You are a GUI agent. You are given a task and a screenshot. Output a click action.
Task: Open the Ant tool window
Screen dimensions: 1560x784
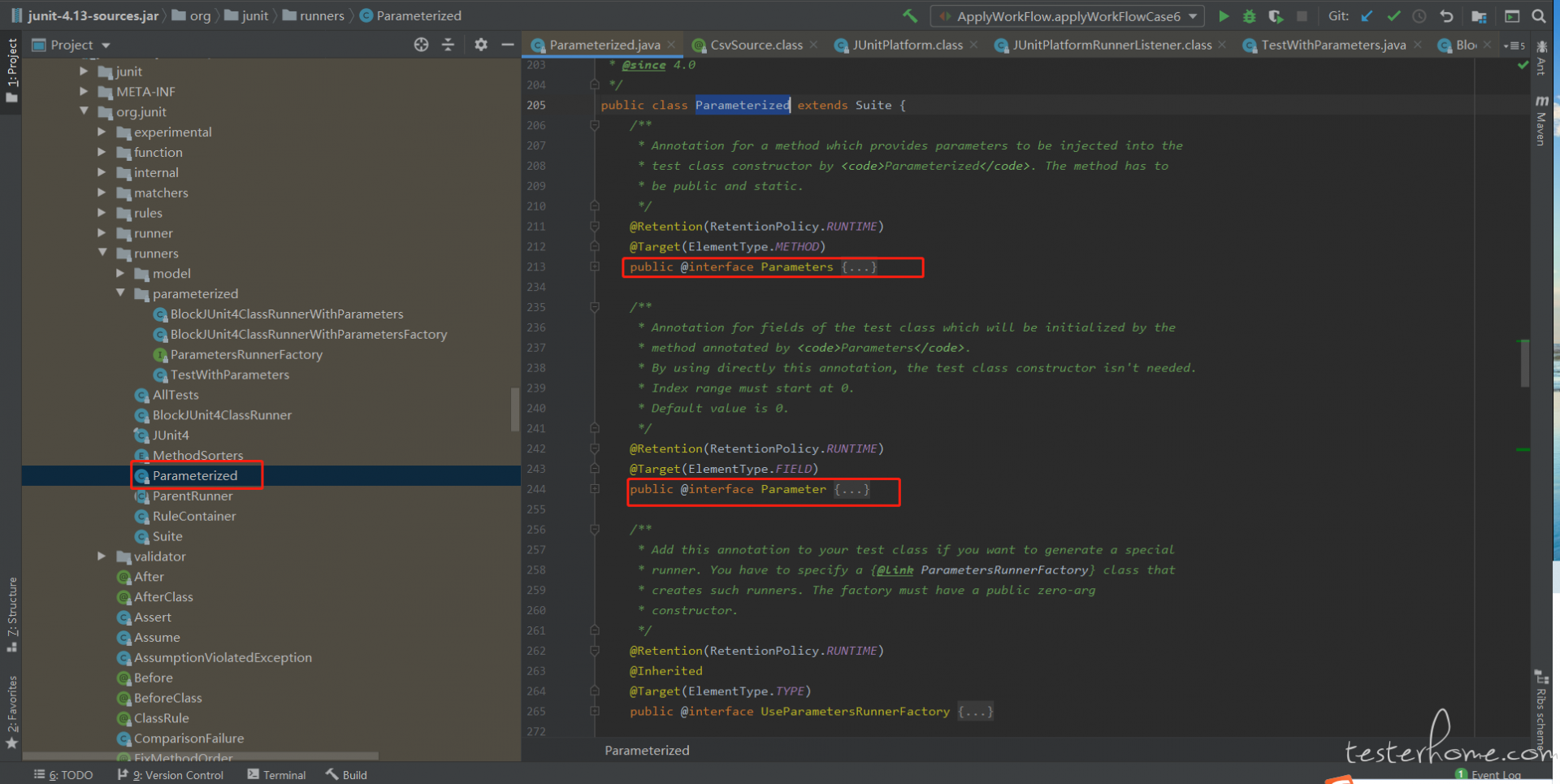pos(1541,57)
